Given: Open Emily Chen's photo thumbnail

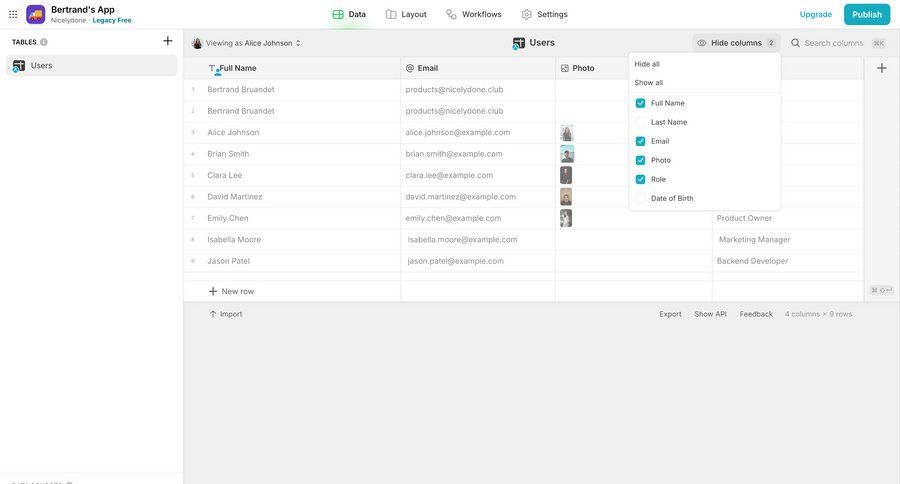Looking at the screenshot, I should point(566,218).
